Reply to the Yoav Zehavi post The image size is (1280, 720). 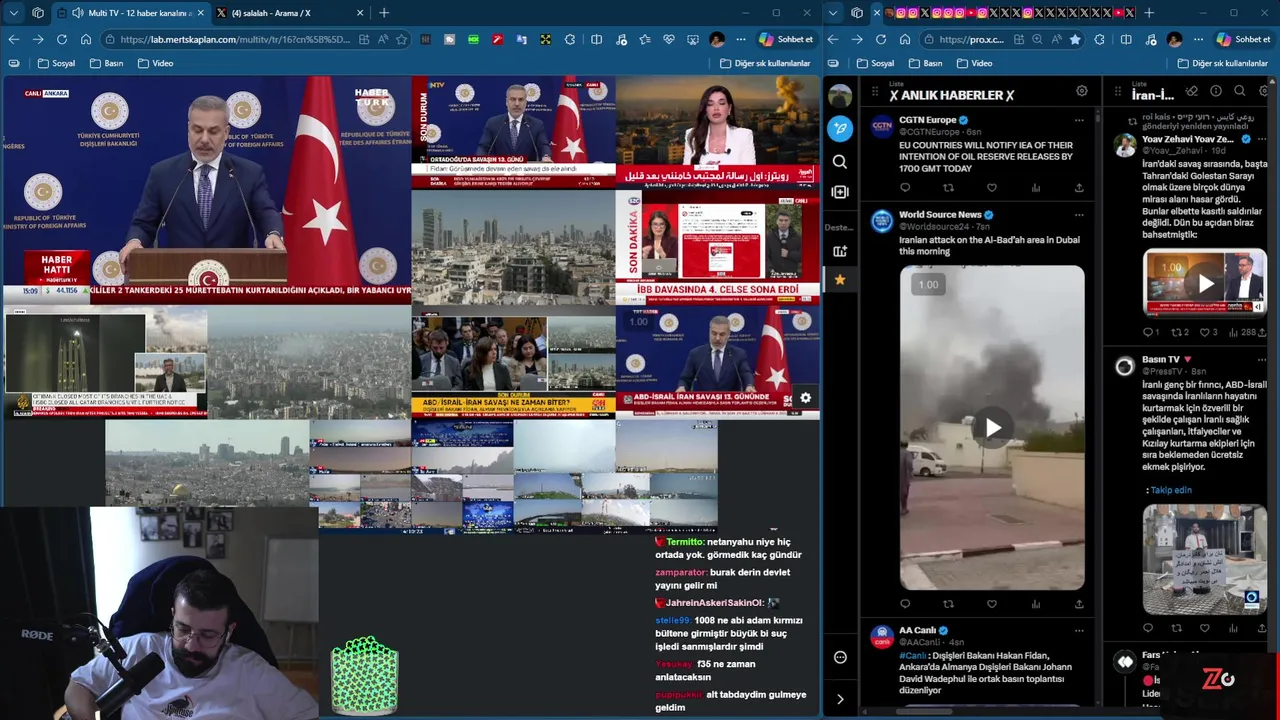pyautogui.click(x=1148, y=332)
